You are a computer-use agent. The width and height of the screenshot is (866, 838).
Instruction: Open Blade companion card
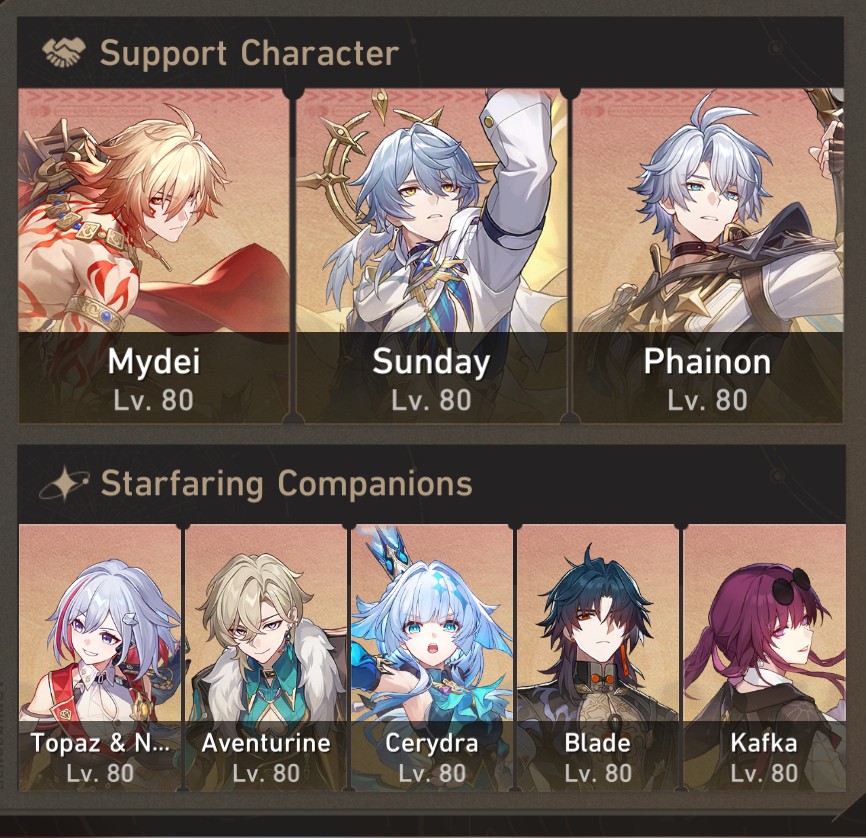(x=598, y=657)
